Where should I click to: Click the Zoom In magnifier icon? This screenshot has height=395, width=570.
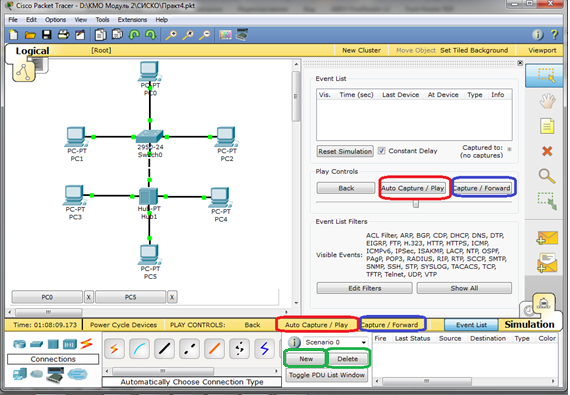171,35
